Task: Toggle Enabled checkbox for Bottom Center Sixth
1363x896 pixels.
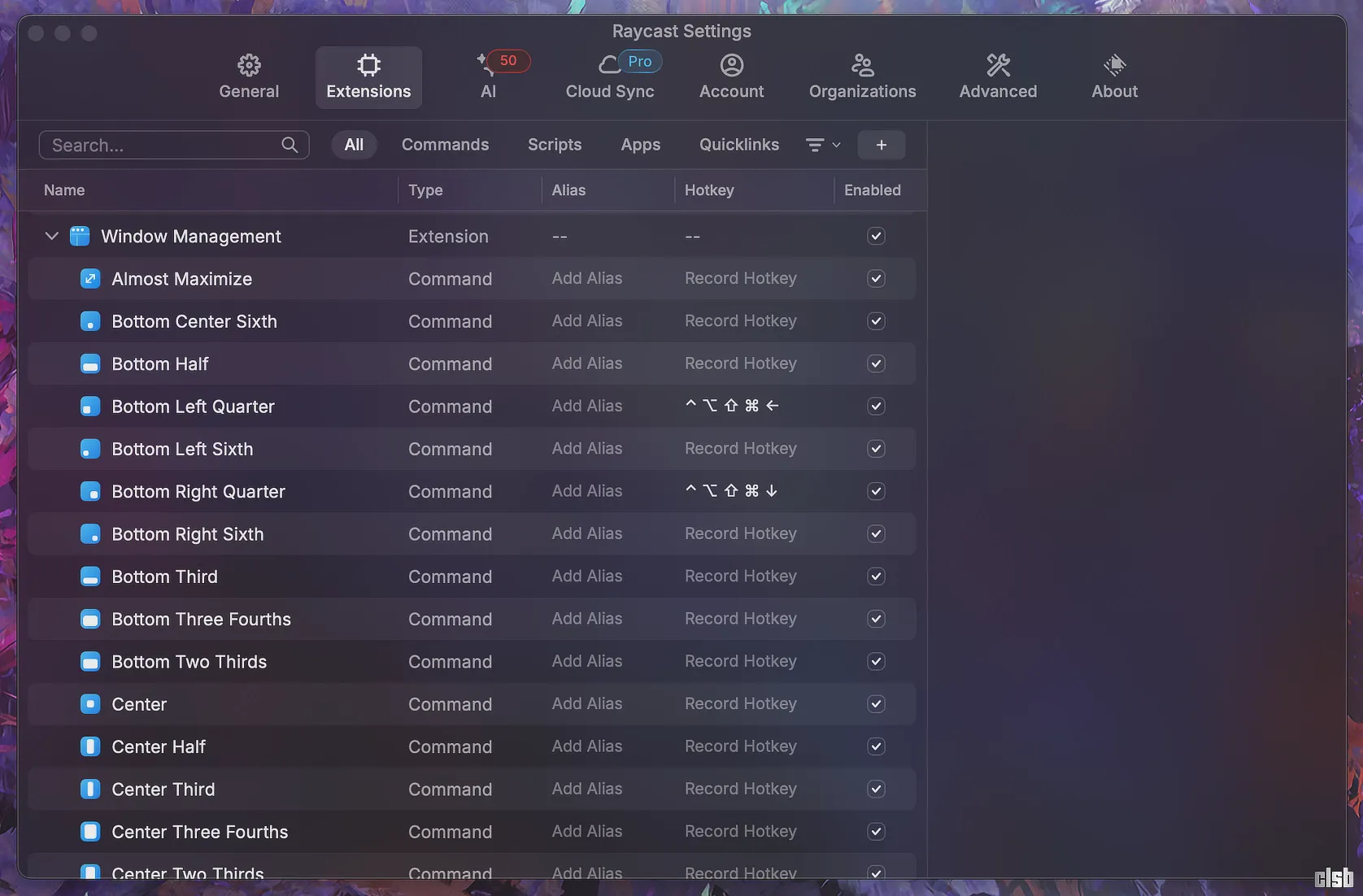Action: (876, 321)
